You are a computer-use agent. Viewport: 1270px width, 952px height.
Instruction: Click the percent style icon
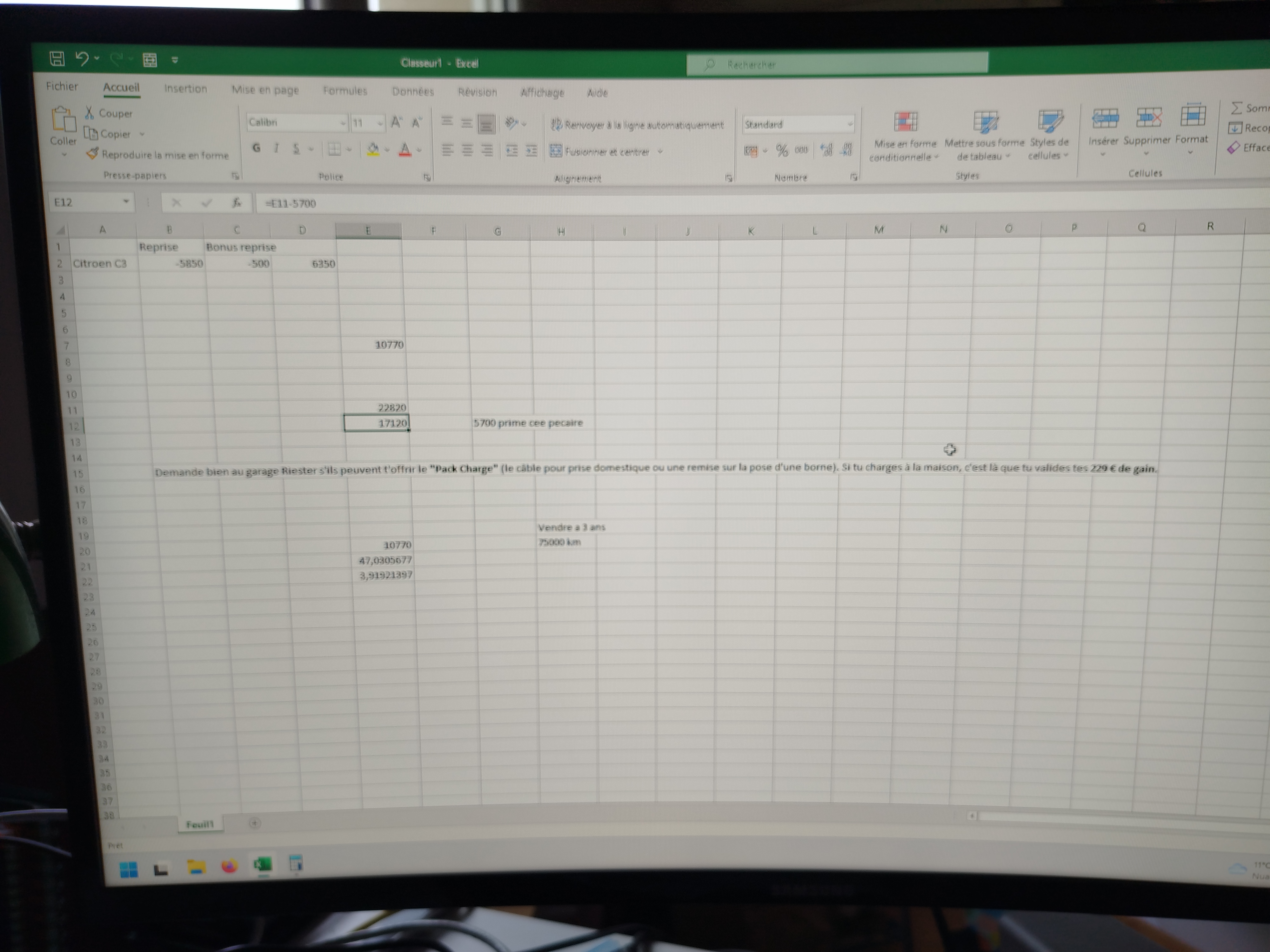[782, 151]
